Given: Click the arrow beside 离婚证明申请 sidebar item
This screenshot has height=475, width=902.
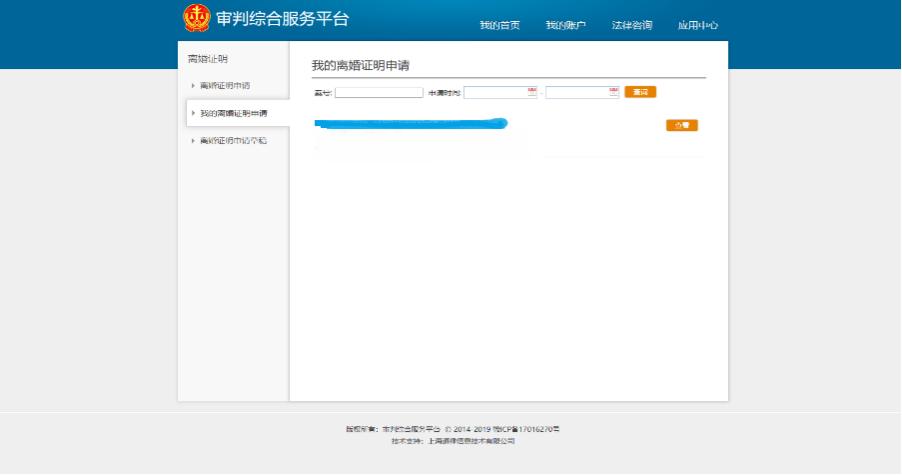Looking at the screenshot, I should [193, 86].
